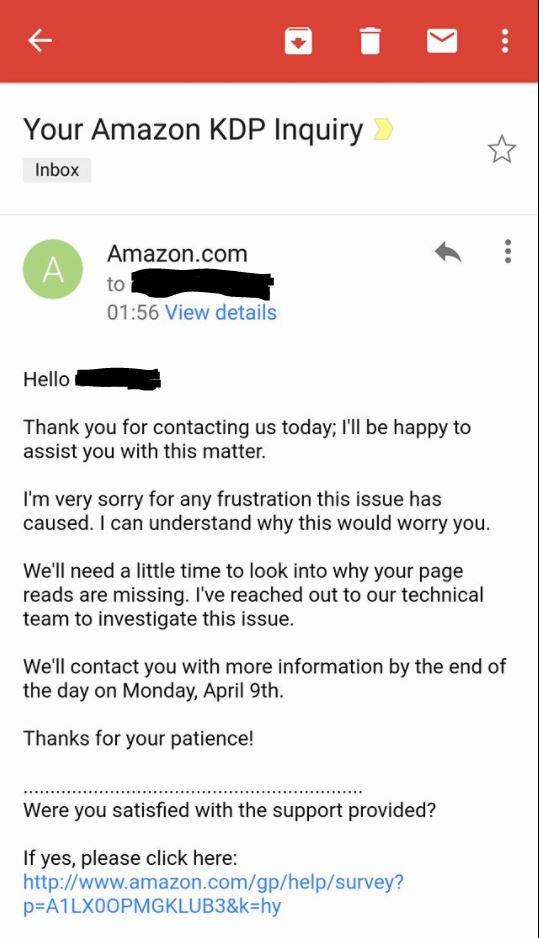Open the green A sender avatar
The height and width of the screenshot is (938, 539).
(53, 269)
